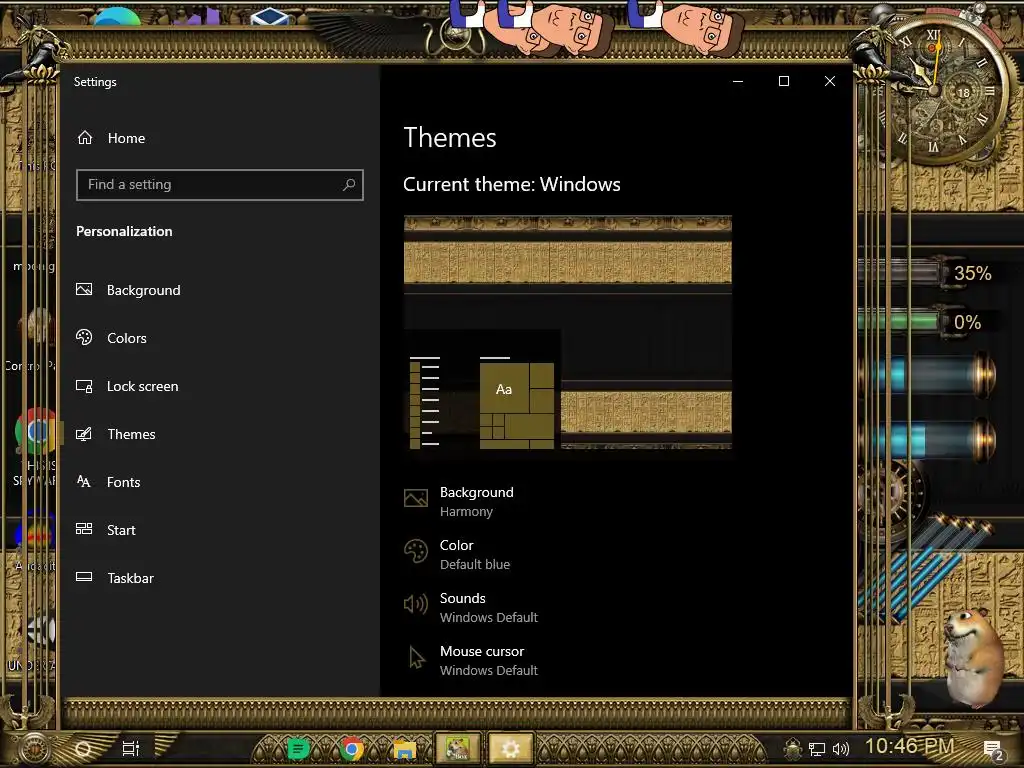Image resolution: width=1024 pixels, height=768 pixels.
Task: Select Themes in the sidebar
Action: (116, 434)
